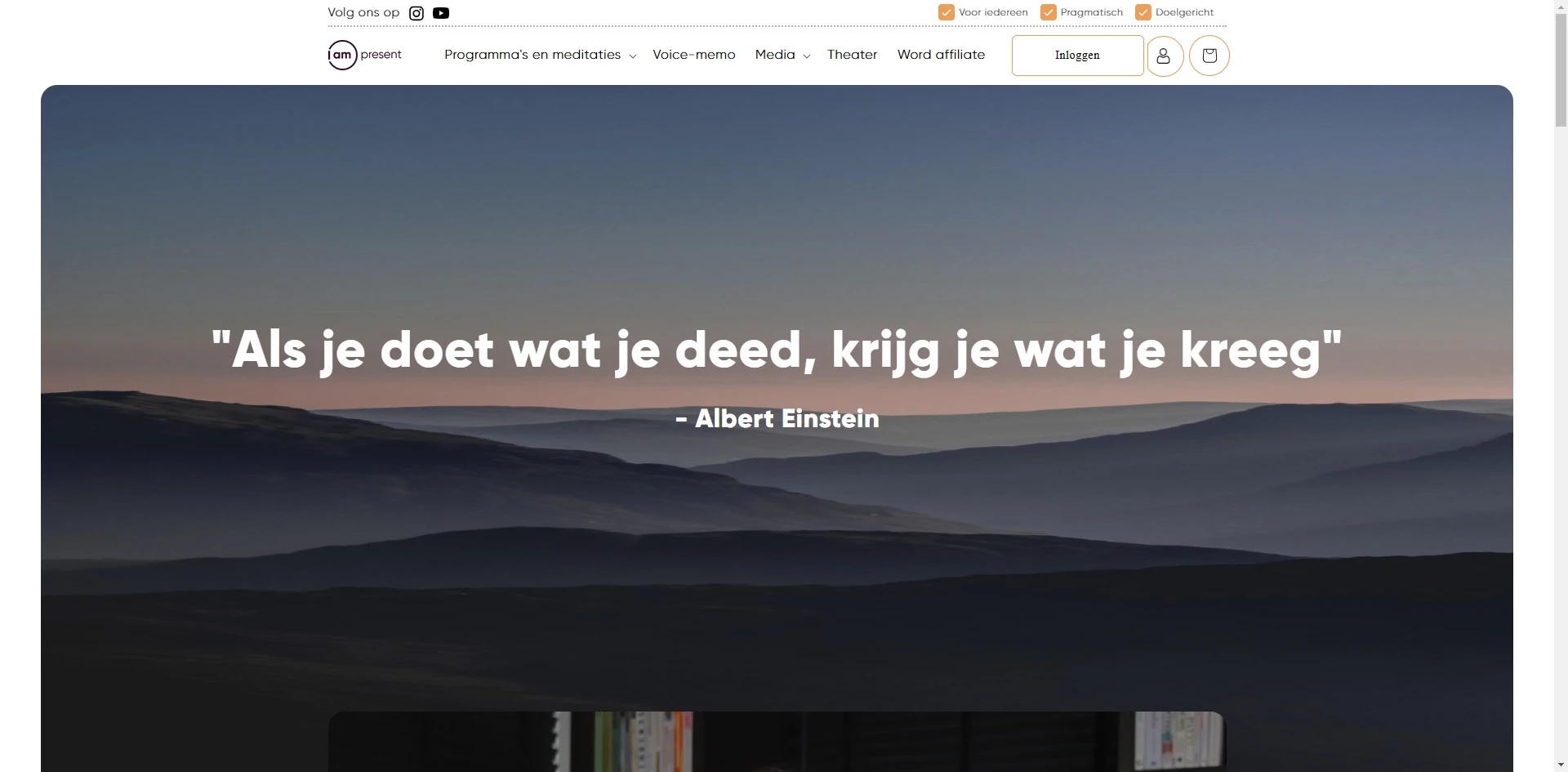Click the account profile icon
This screenshot has width=1568, height=772.
pyautogui.click(x=1165, y=56)
